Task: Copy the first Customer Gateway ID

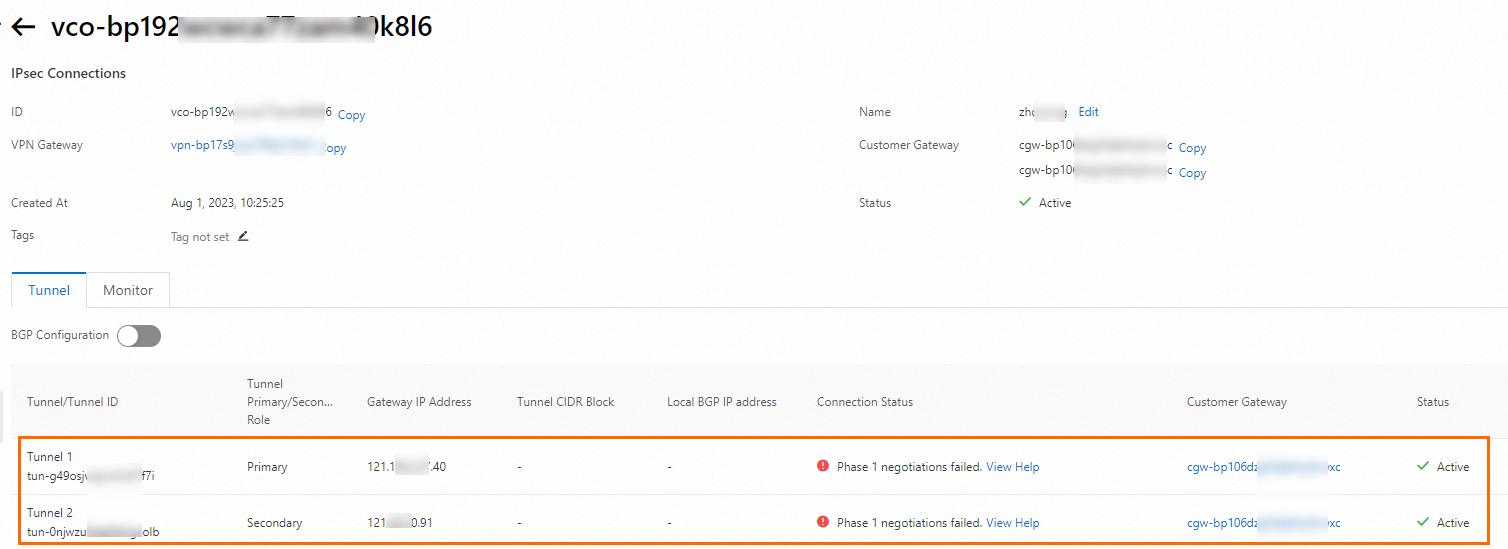Action: coord(1192,148)
